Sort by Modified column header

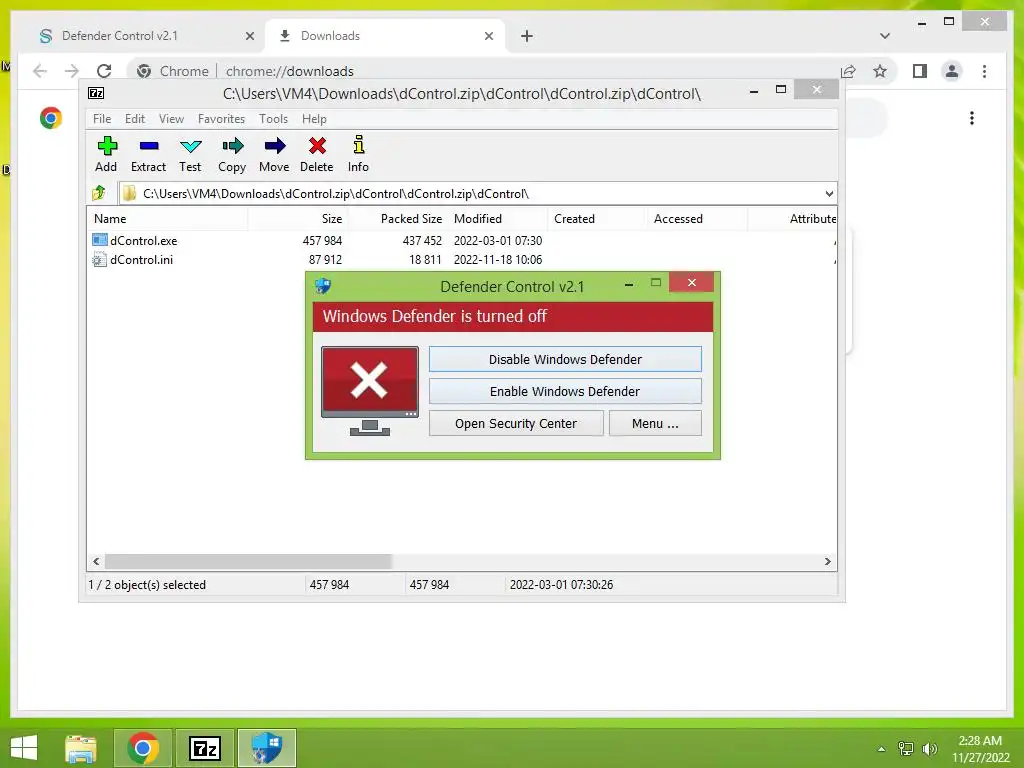point(498,219)
